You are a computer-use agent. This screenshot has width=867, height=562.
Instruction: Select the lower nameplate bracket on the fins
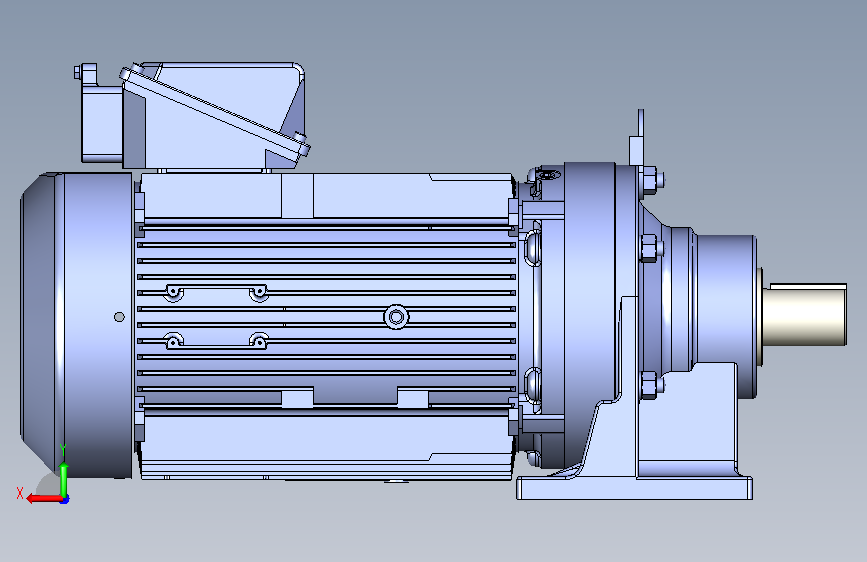click(x=216, y=341)
